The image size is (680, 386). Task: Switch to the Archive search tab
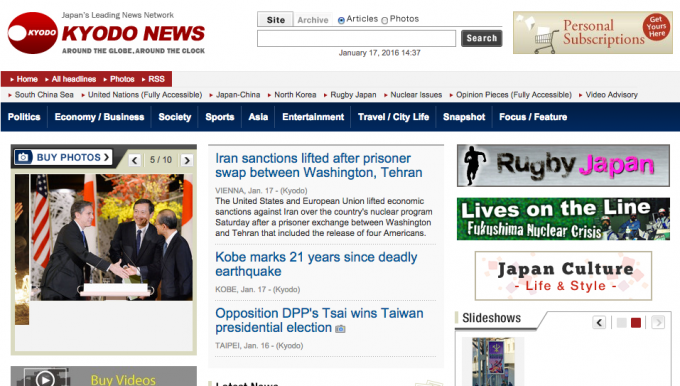click(313, 20)
